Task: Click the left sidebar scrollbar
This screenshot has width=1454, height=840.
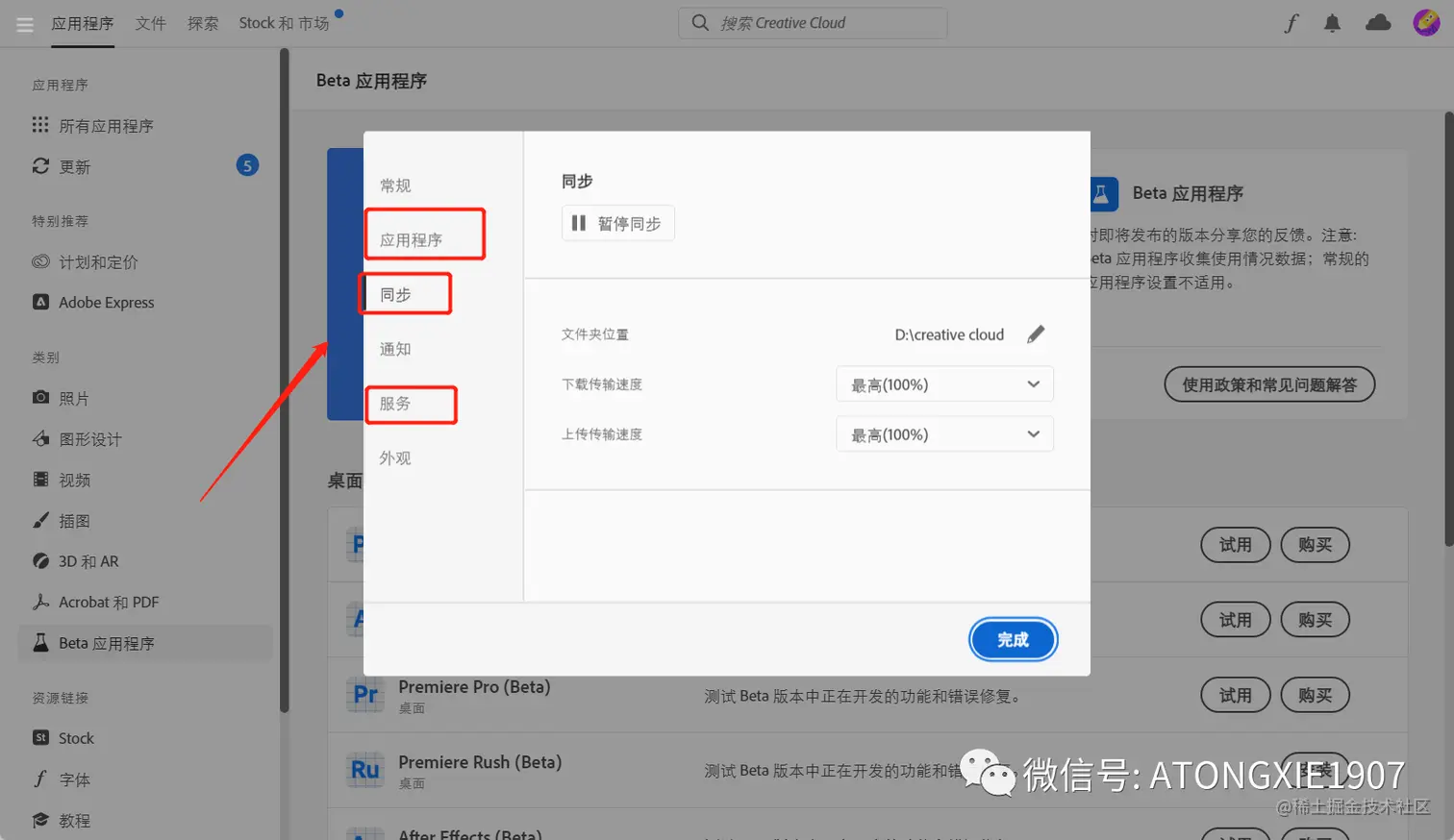Action: tap(284, 380)
